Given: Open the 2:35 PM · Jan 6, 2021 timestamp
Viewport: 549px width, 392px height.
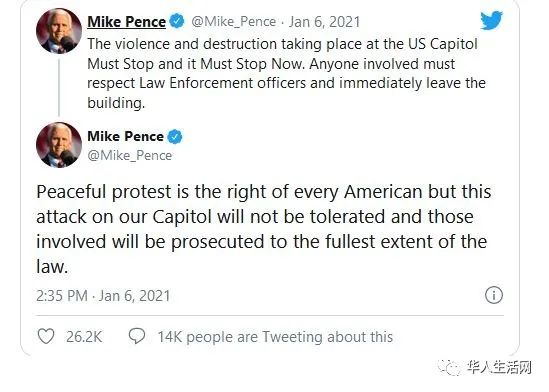Looking at the screenshot, I should click(x=103, y=296).
